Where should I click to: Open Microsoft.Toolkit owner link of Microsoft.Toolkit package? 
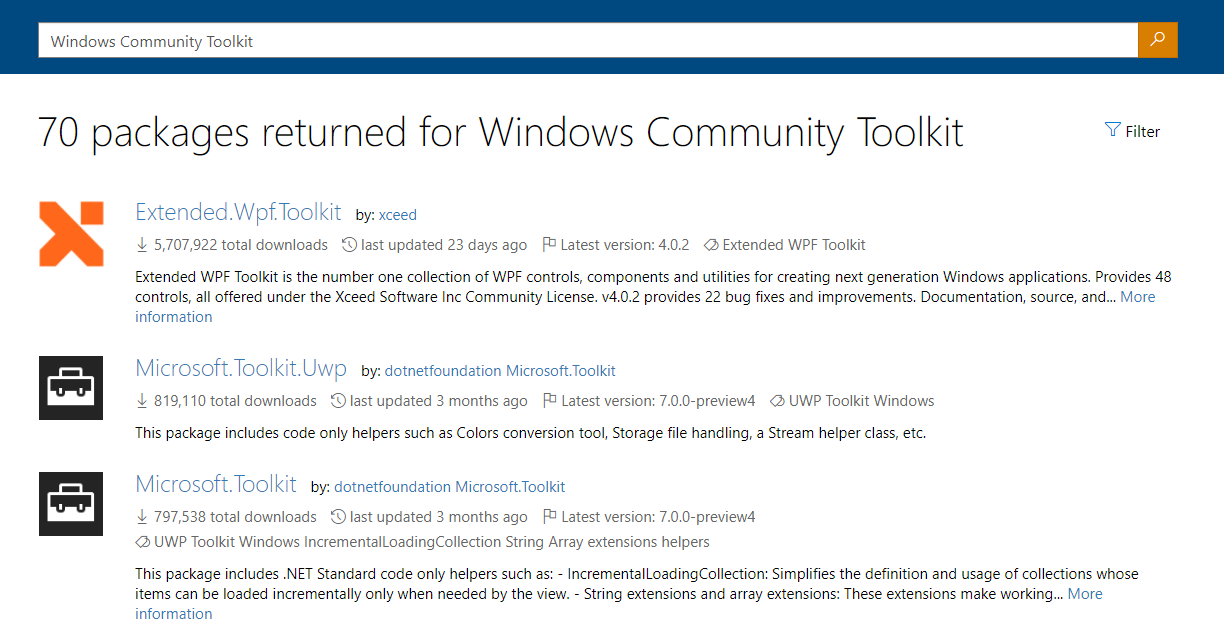(511, 487)
